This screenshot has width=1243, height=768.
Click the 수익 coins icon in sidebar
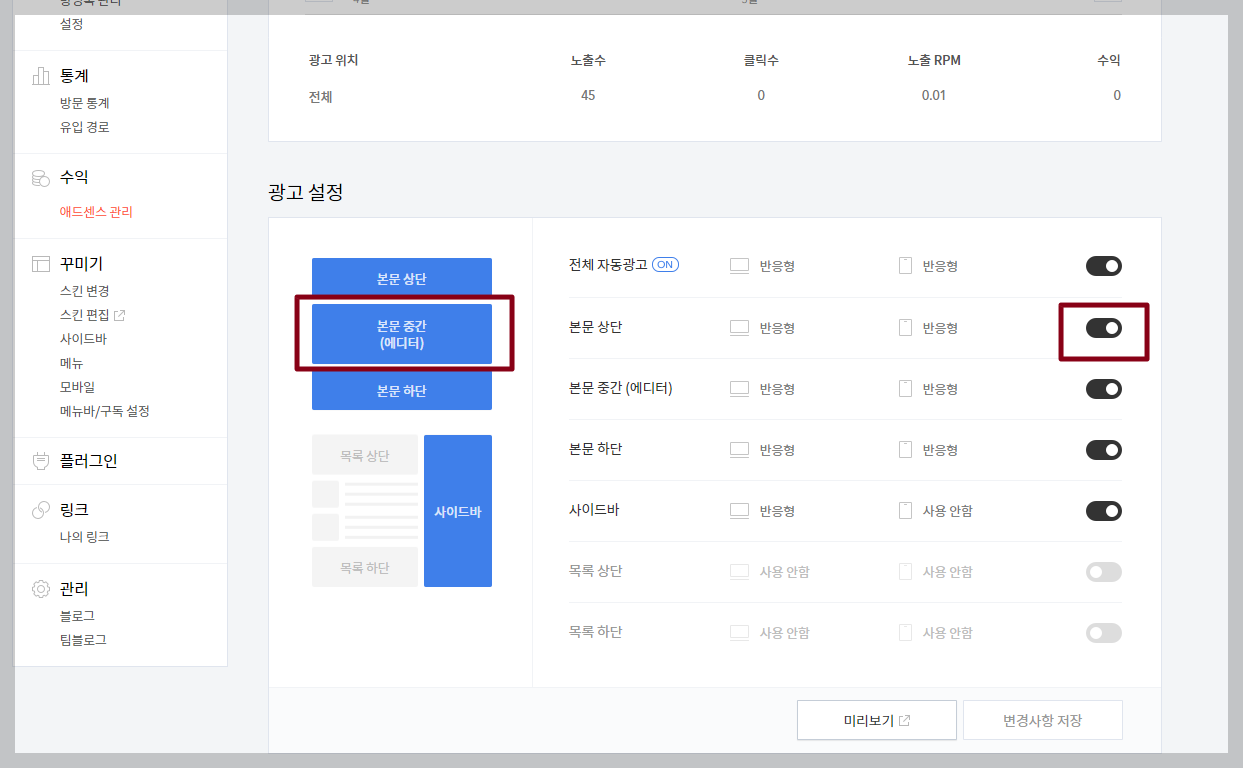(x=41, y=178)
